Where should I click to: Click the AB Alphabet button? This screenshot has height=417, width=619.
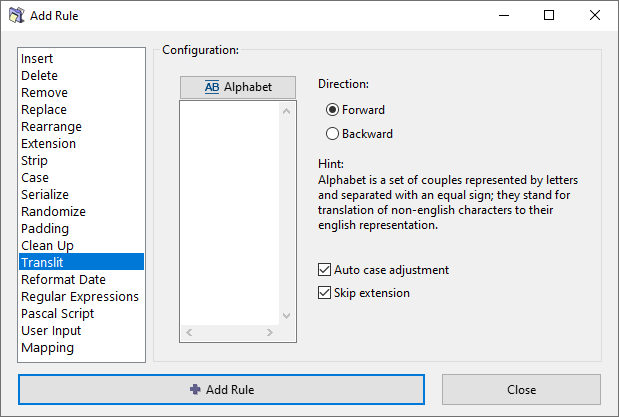pyautogui.click(x=238, y=87)
